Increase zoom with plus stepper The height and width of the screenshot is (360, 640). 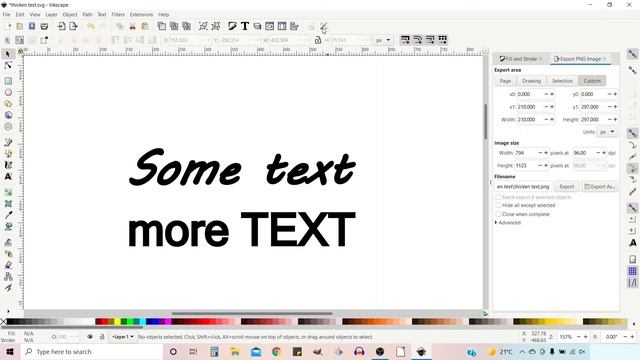point(585,337)
